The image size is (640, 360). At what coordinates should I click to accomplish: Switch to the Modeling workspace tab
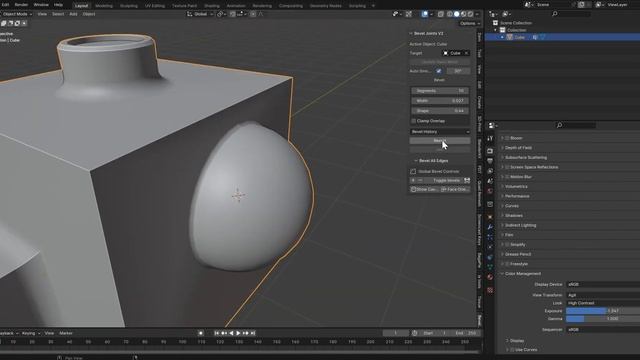coord(104,6)
